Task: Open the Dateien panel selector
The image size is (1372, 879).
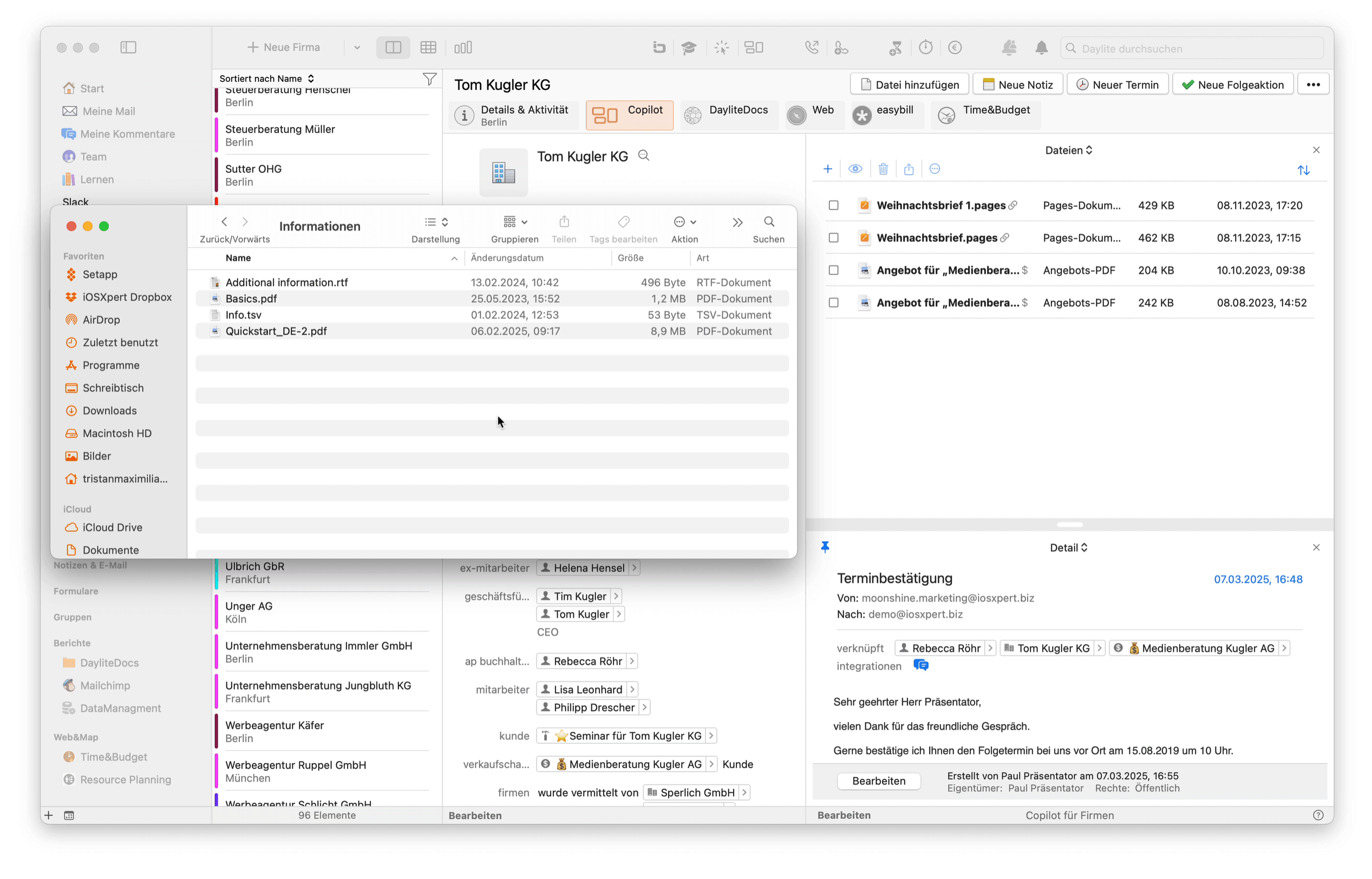Action: [1068, 150]
